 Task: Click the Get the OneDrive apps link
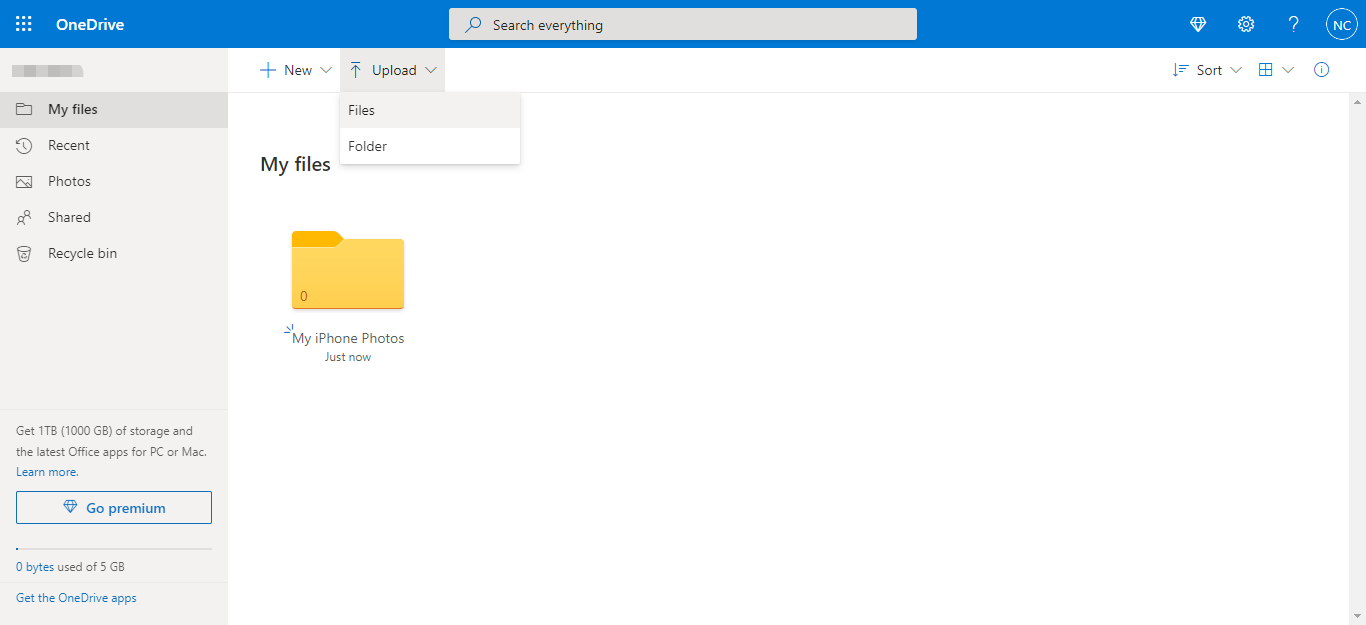click(x=75, y=597)
